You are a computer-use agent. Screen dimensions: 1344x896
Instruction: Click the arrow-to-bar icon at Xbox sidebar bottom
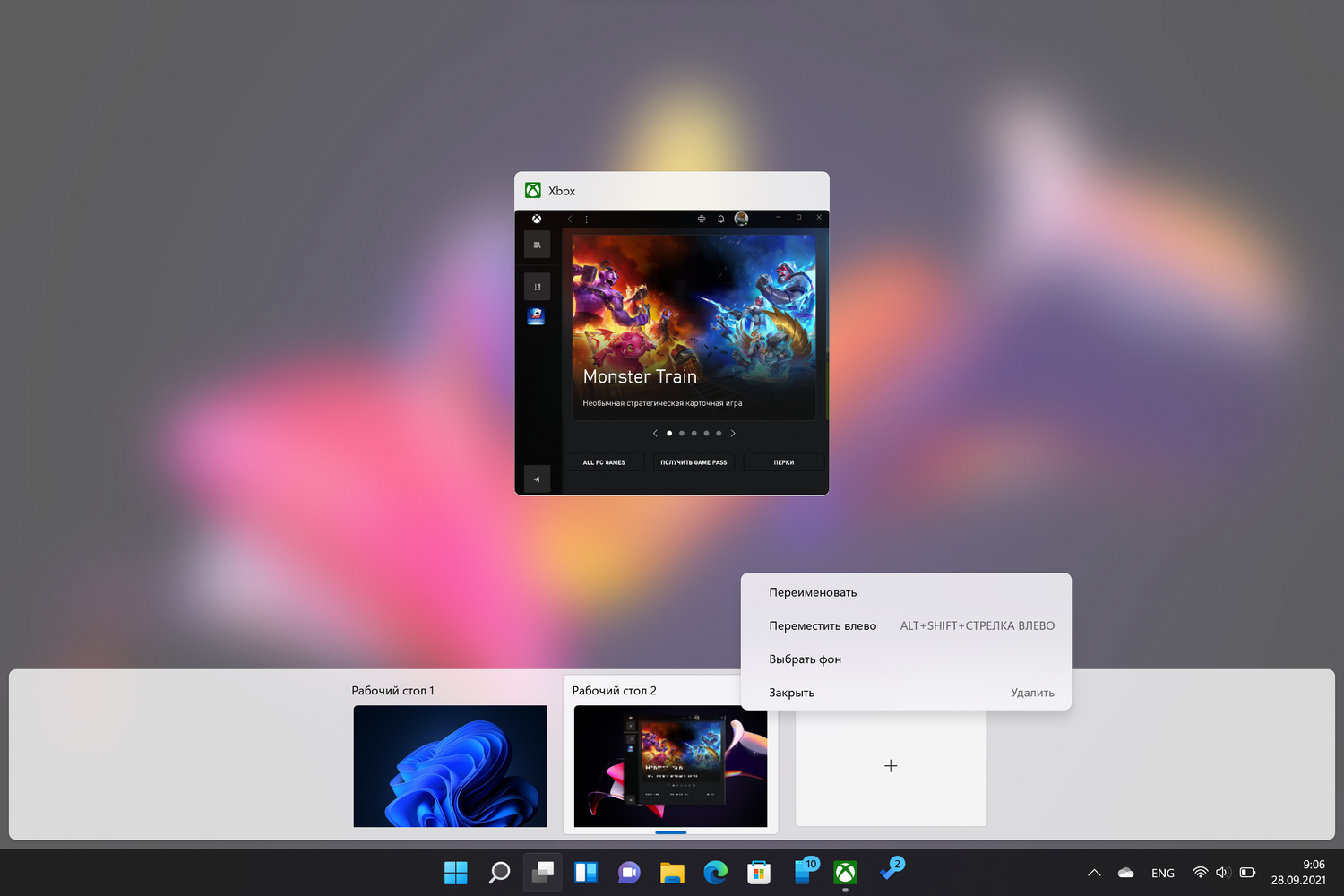point(538,479)
